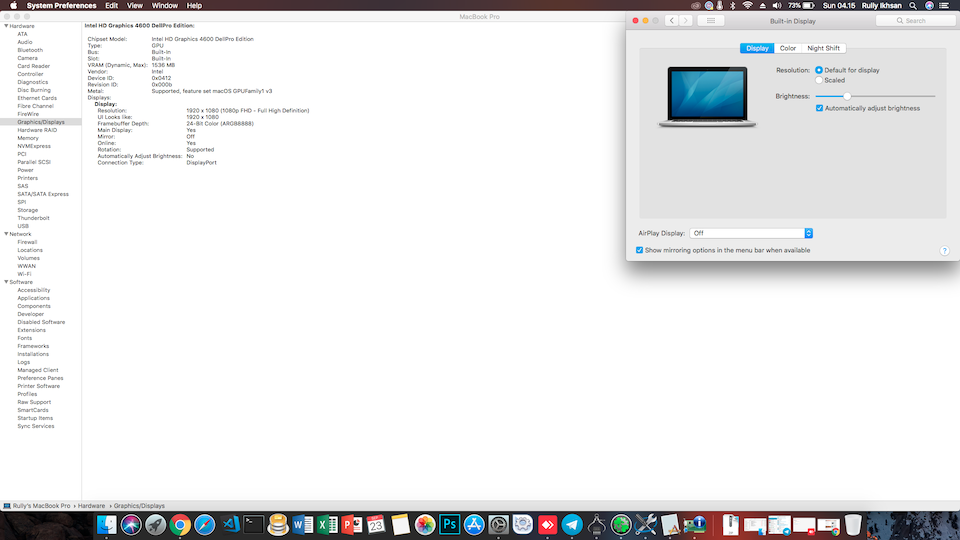Open Telegram from the dock

click(572, 525)
